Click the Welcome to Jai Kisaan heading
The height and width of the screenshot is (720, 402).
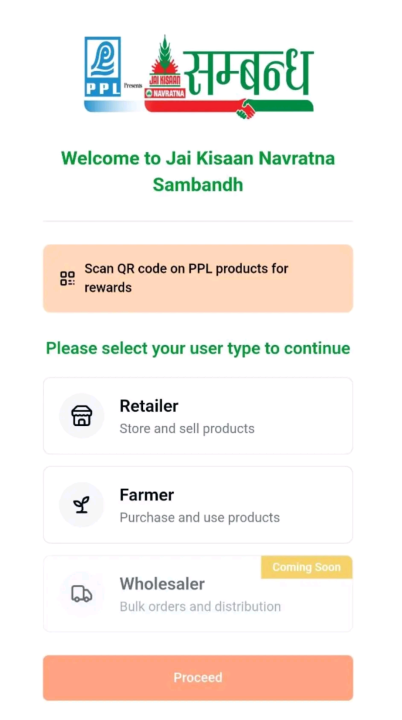[198, 172]
